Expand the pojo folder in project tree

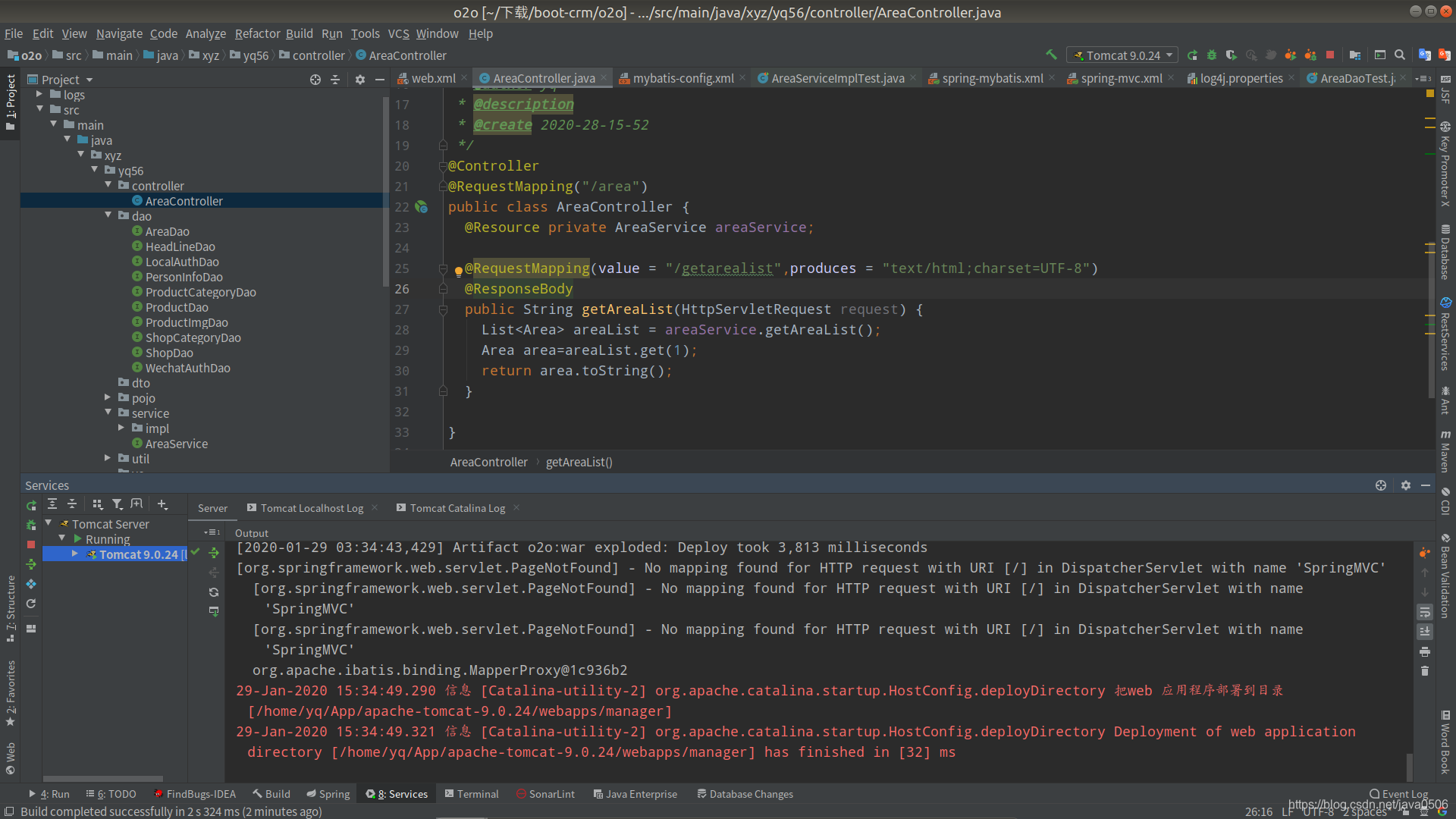[x=108, y=397]
